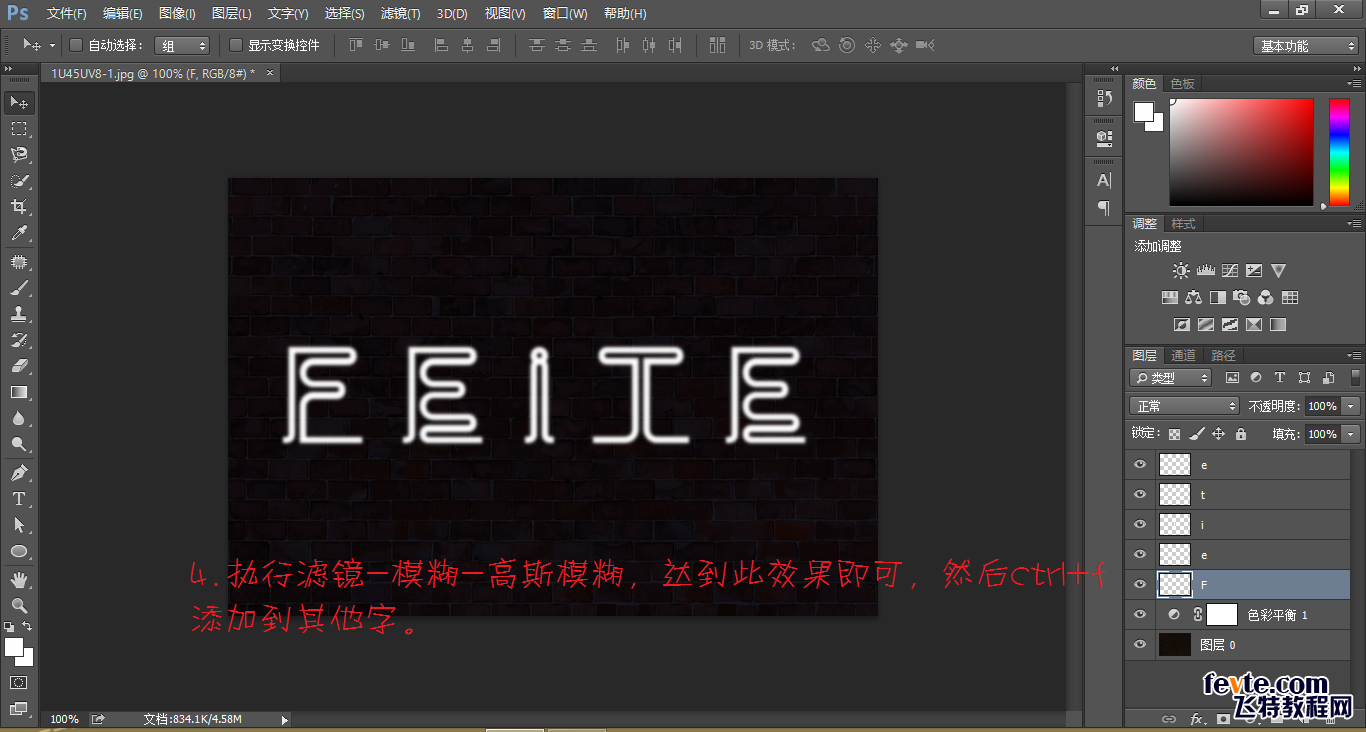Screen dimensions: 1366x732
Task: Open the collapsed History panel icon
Action: pos(1104,98)
